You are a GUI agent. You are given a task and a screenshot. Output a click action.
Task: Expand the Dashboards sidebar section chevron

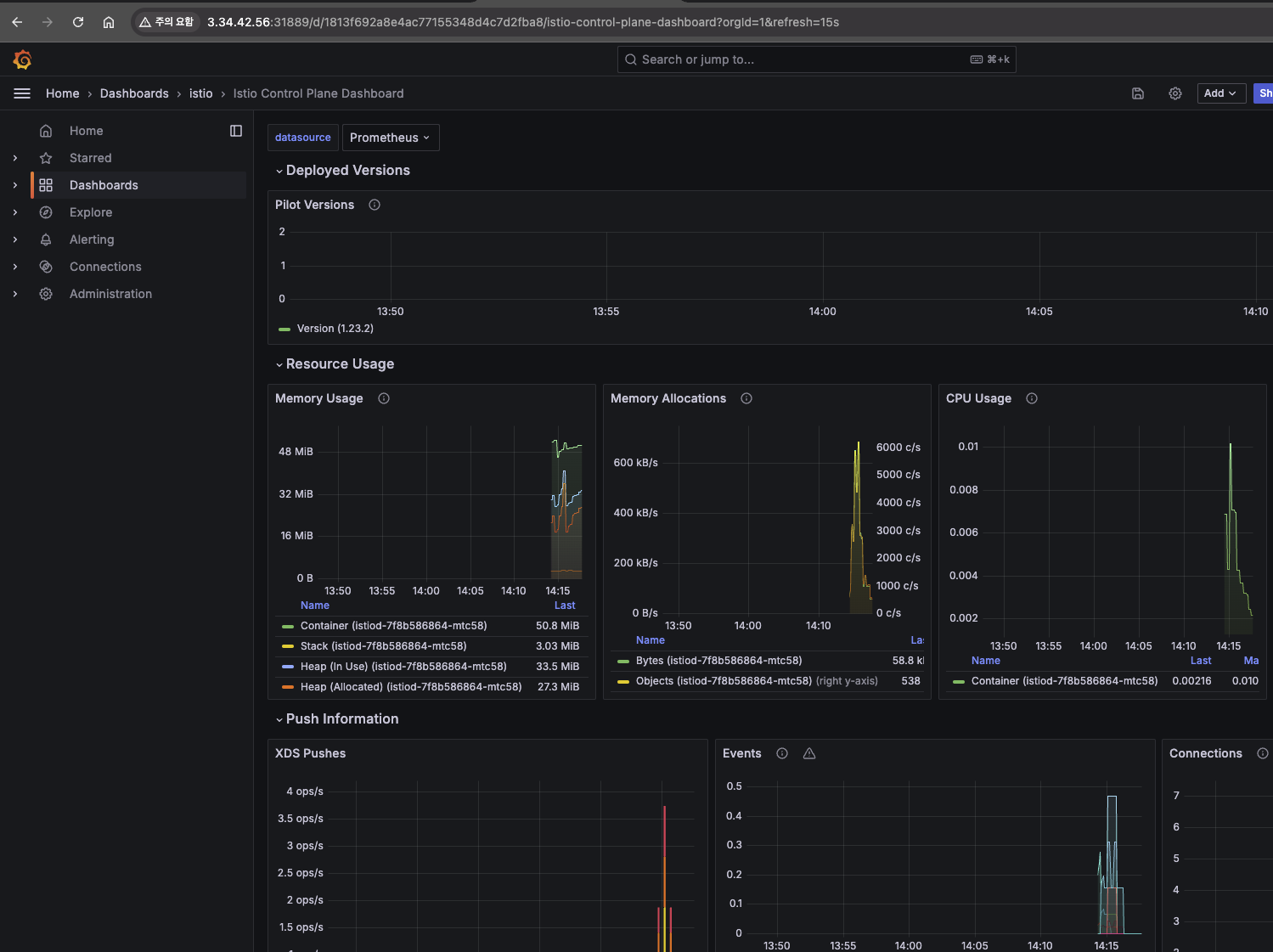pyautogui.click(x=15, y=185)
